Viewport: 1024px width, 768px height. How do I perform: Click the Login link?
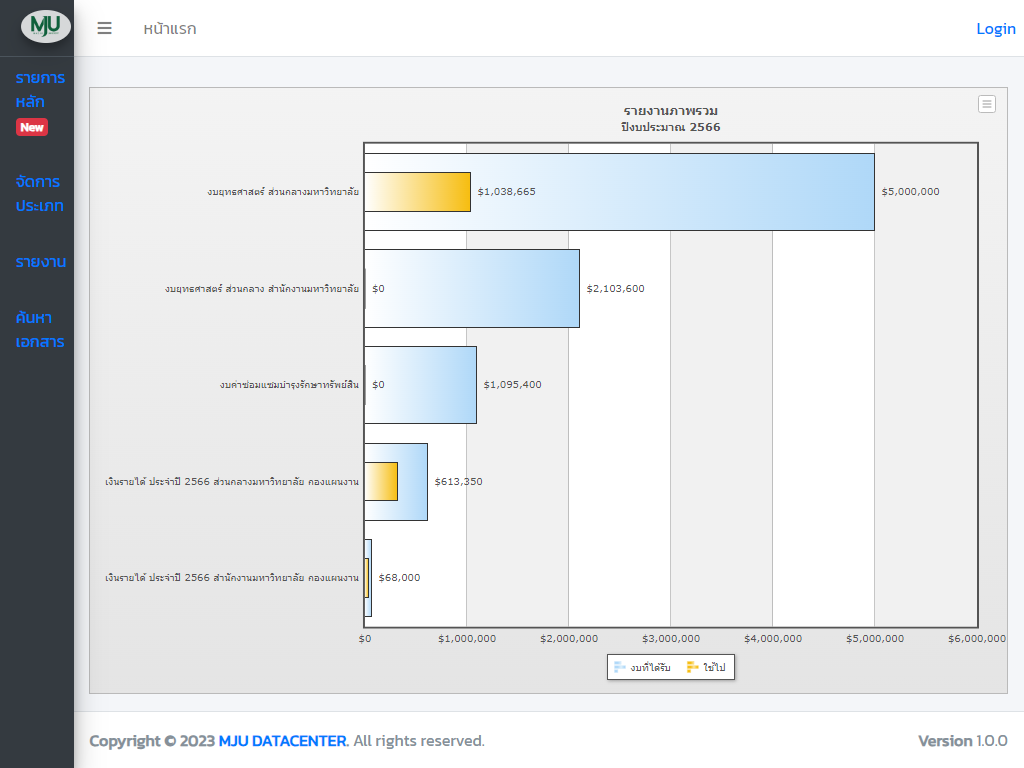click(x=995, y=28)
